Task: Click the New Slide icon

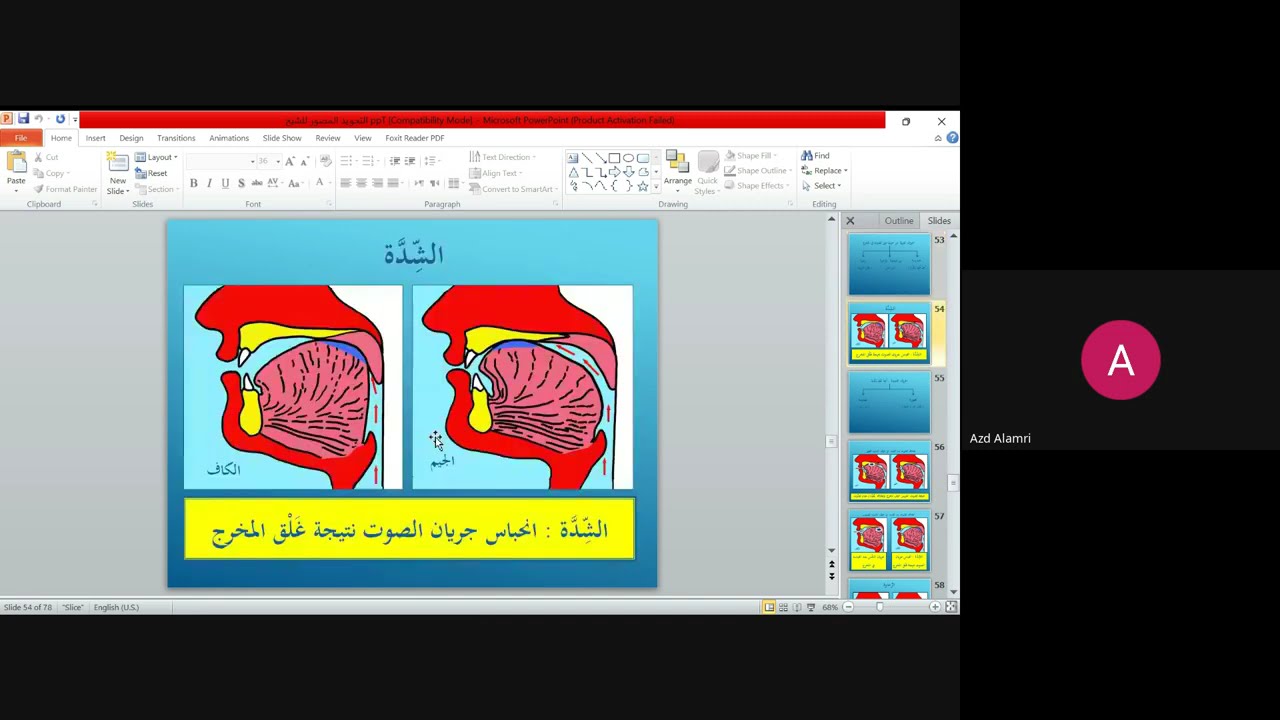Action: coord(118,163)
